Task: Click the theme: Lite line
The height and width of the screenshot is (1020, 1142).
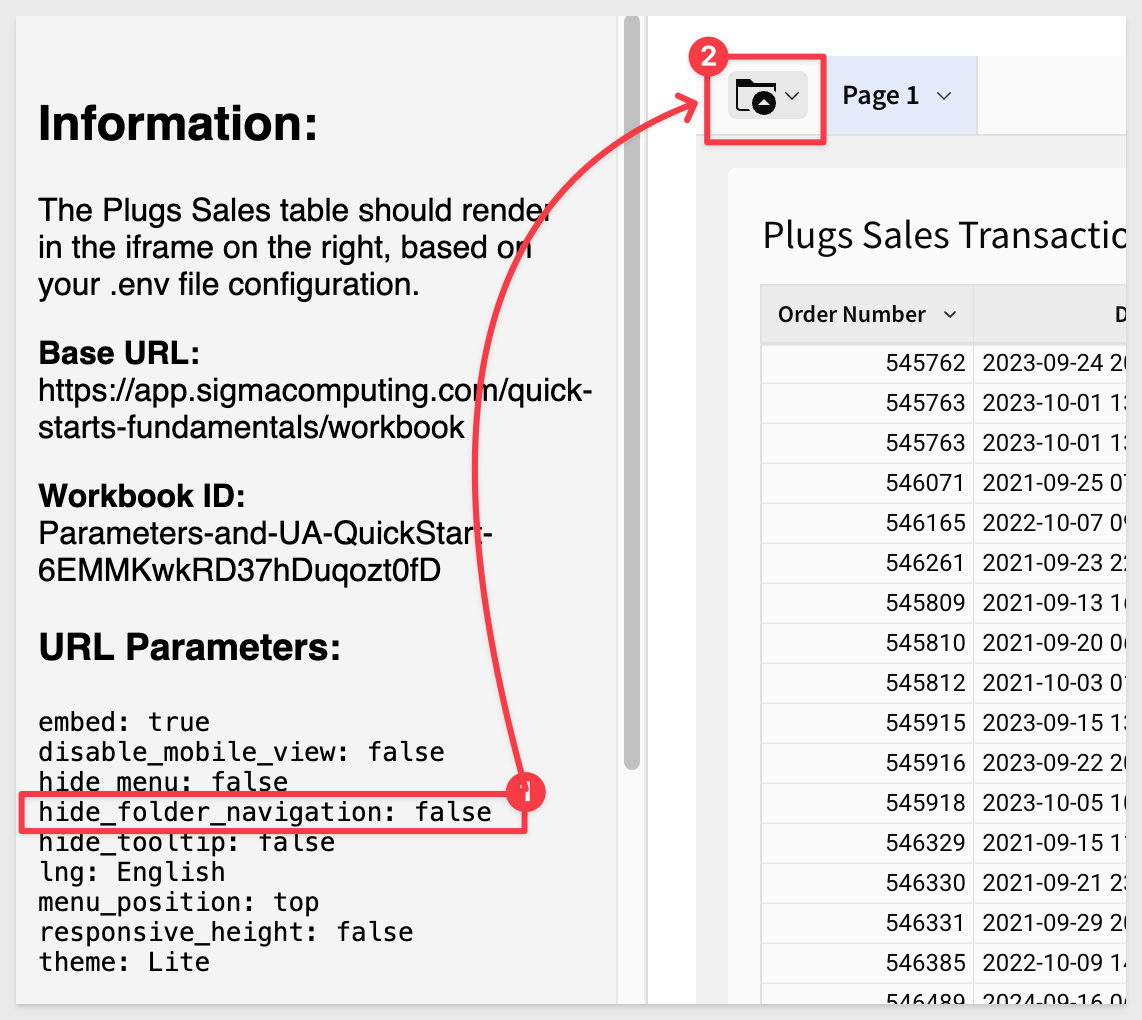Action: click(124, 962)
